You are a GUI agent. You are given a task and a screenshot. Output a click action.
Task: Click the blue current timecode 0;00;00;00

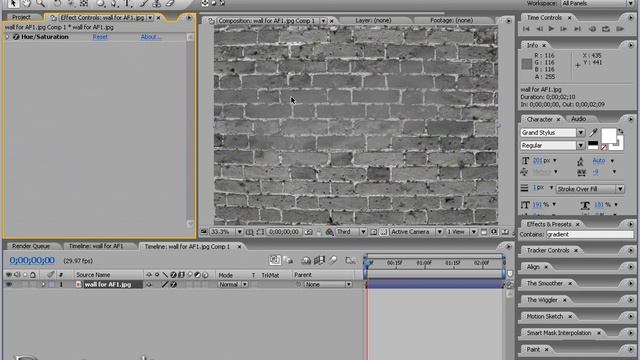32,260
